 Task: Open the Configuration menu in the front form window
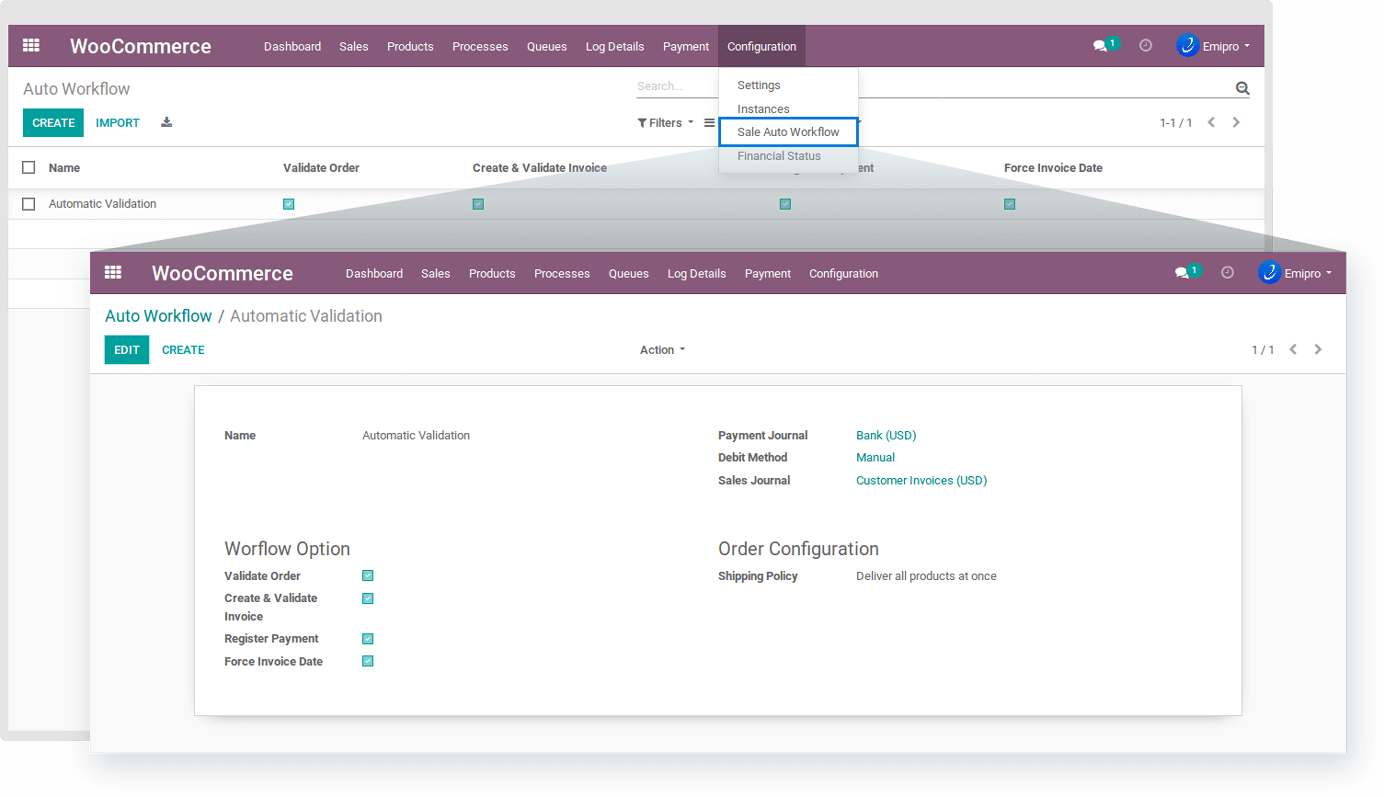(844, 273)
